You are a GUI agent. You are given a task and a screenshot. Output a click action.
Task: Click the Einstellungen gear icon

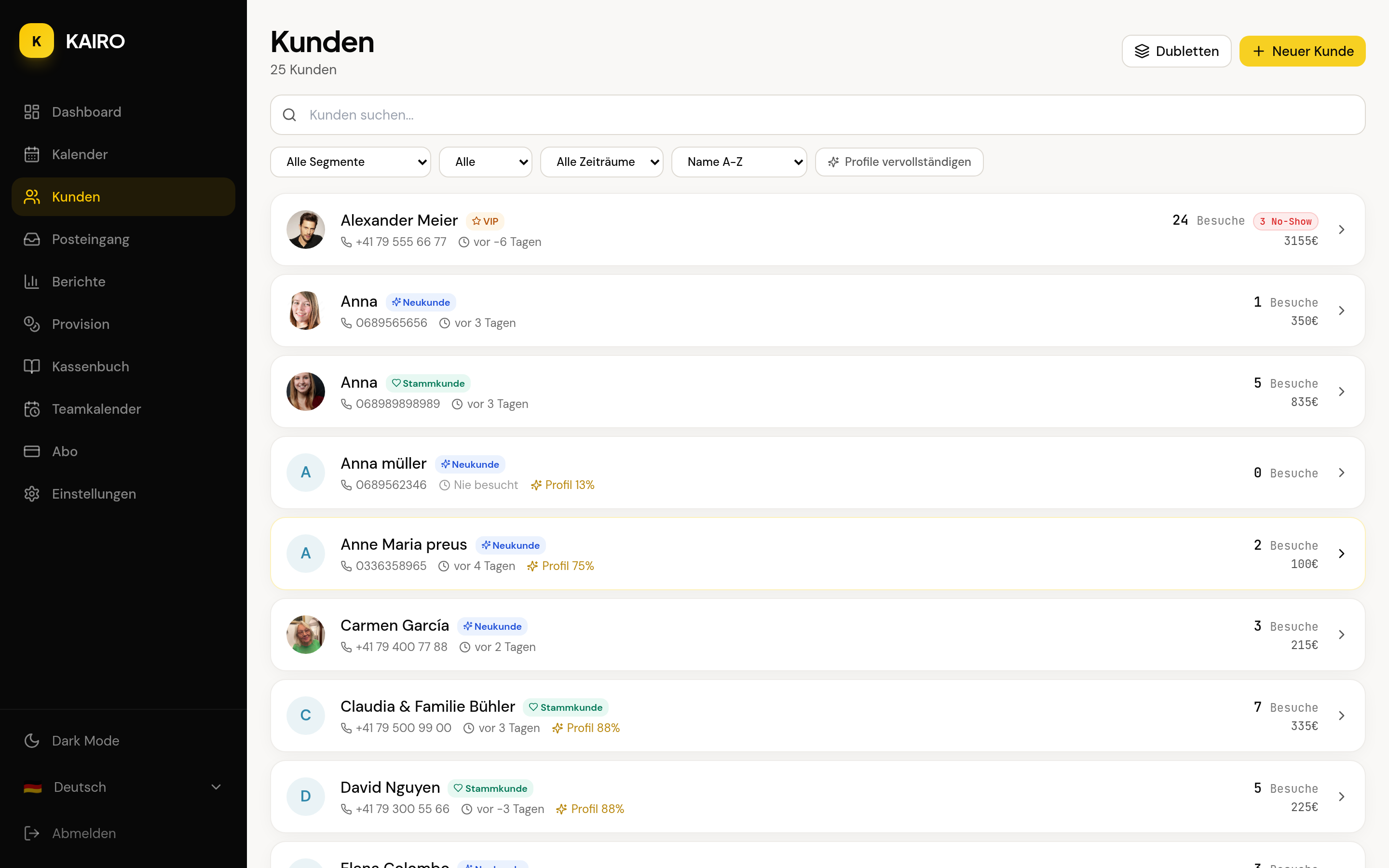(x=31, y=494)
